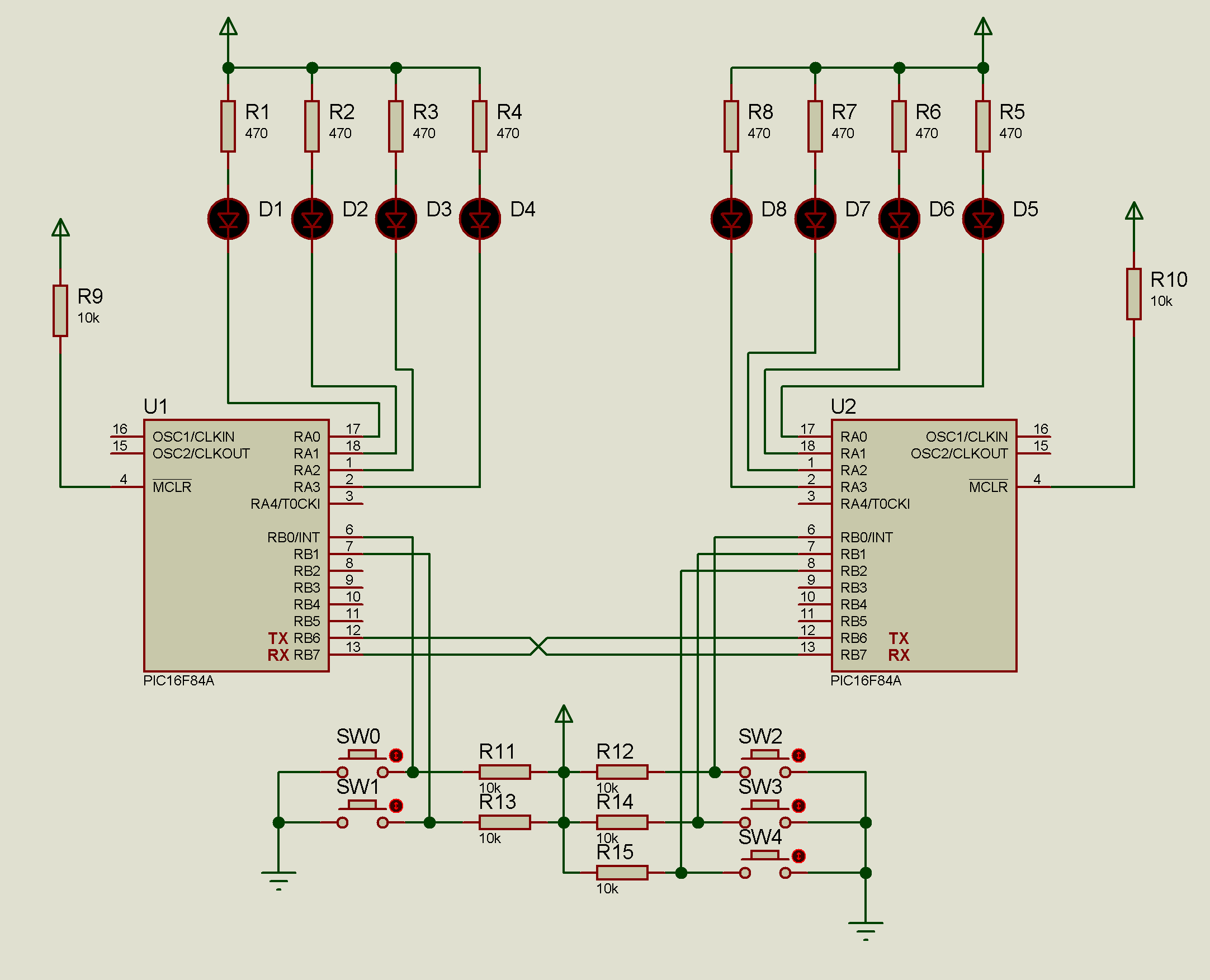
Task: Toggle SW4 latch red dot
Action: [798, 856]
